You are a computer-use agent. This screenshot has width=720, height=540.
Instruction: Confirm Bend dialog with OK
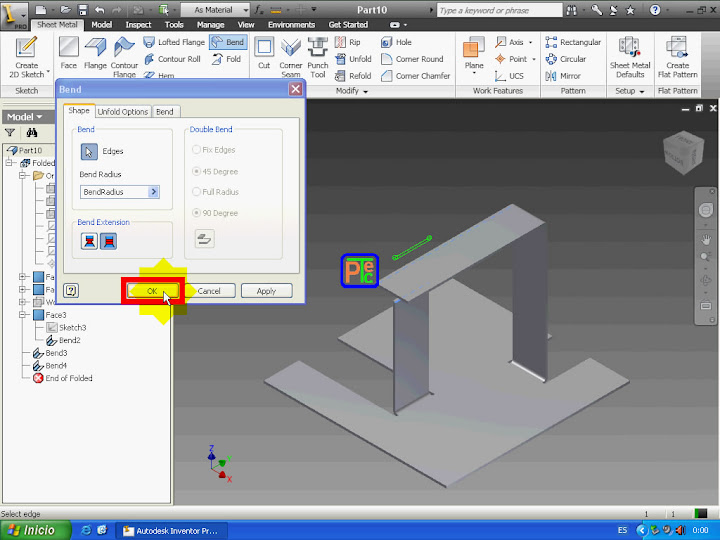[153, 291]
